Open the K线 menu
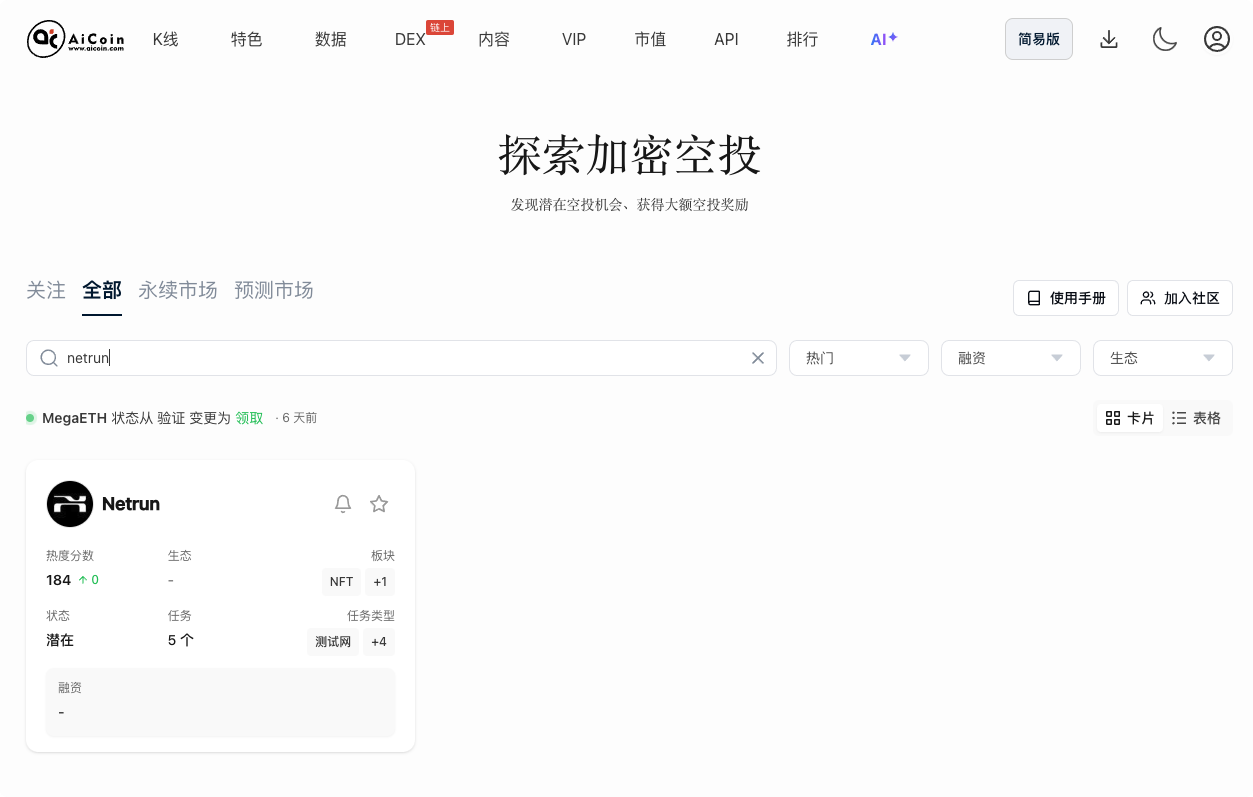The image size is (1253, 797). tap(166, 39)
